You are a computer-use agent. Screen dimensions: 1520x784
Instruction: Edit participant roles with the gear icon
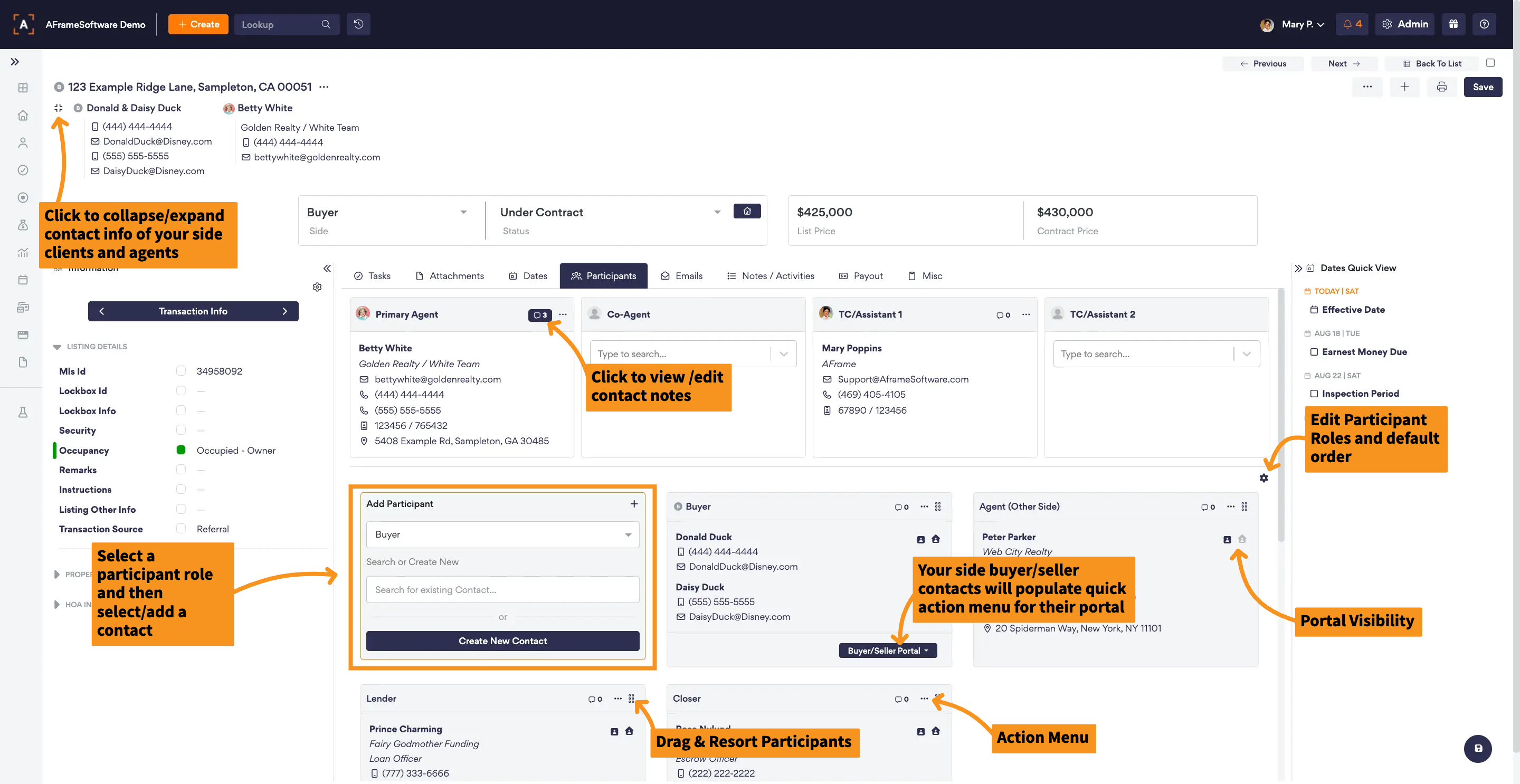pos(1263,478)
